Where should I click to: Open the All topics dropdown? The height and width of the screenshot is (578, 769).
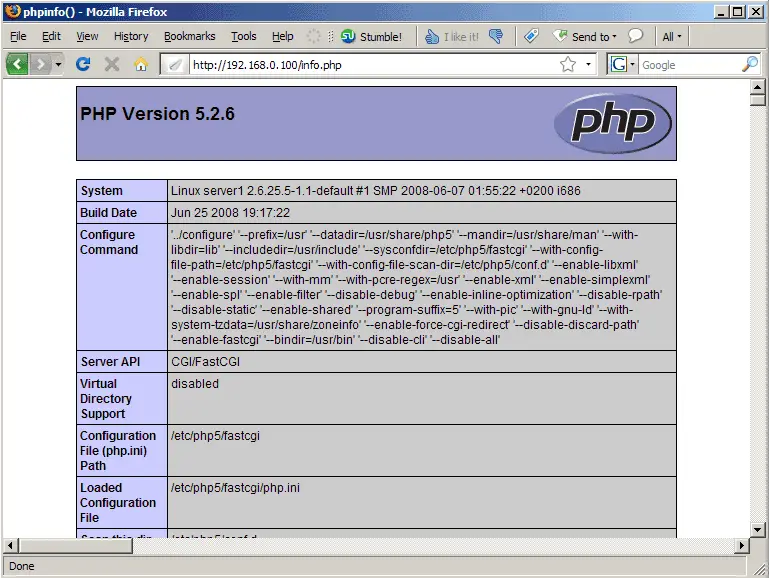click(672, 37)
